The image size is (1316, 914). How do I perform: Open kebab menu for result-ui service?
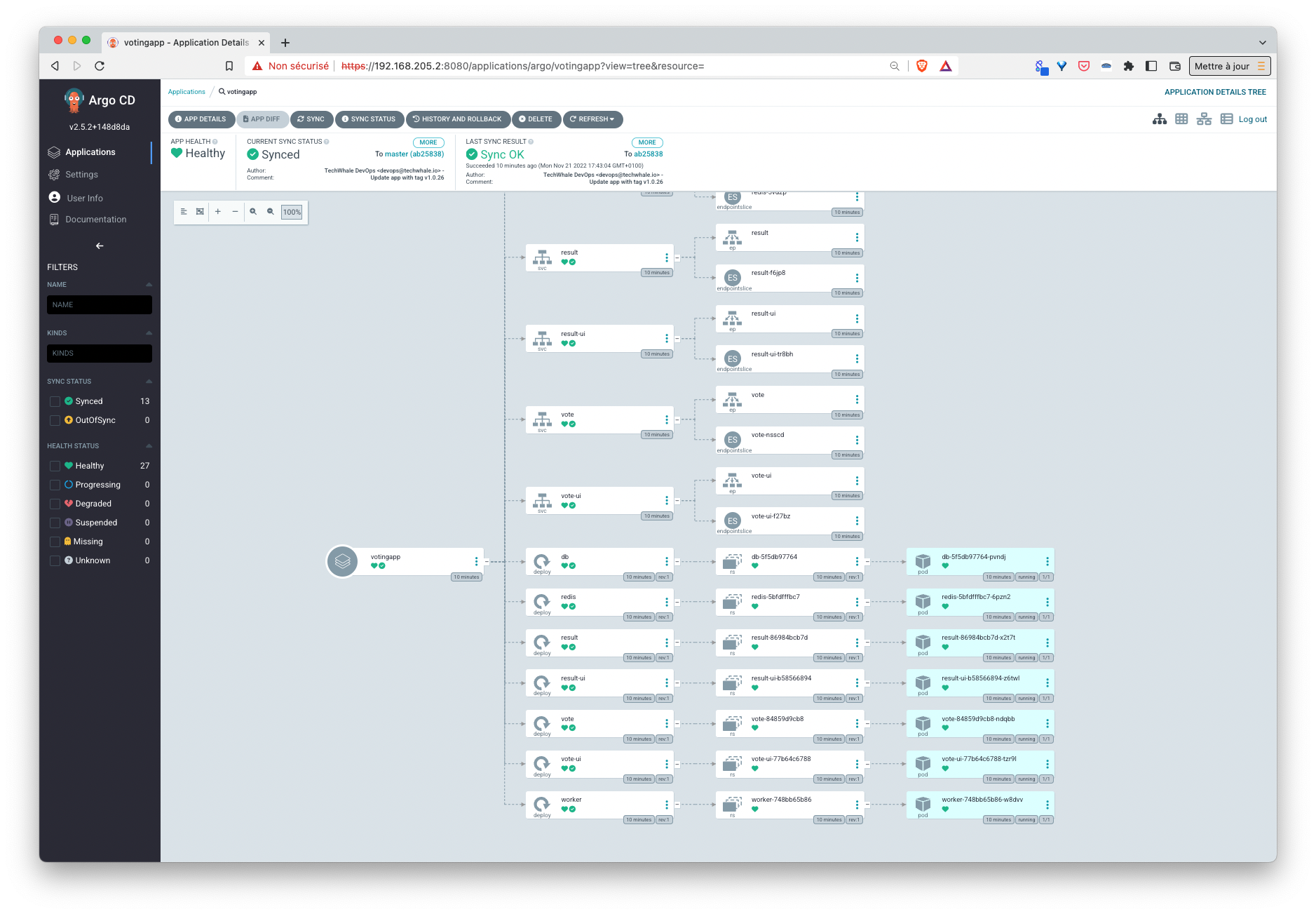pyautogui.click(x=667, y=338)
